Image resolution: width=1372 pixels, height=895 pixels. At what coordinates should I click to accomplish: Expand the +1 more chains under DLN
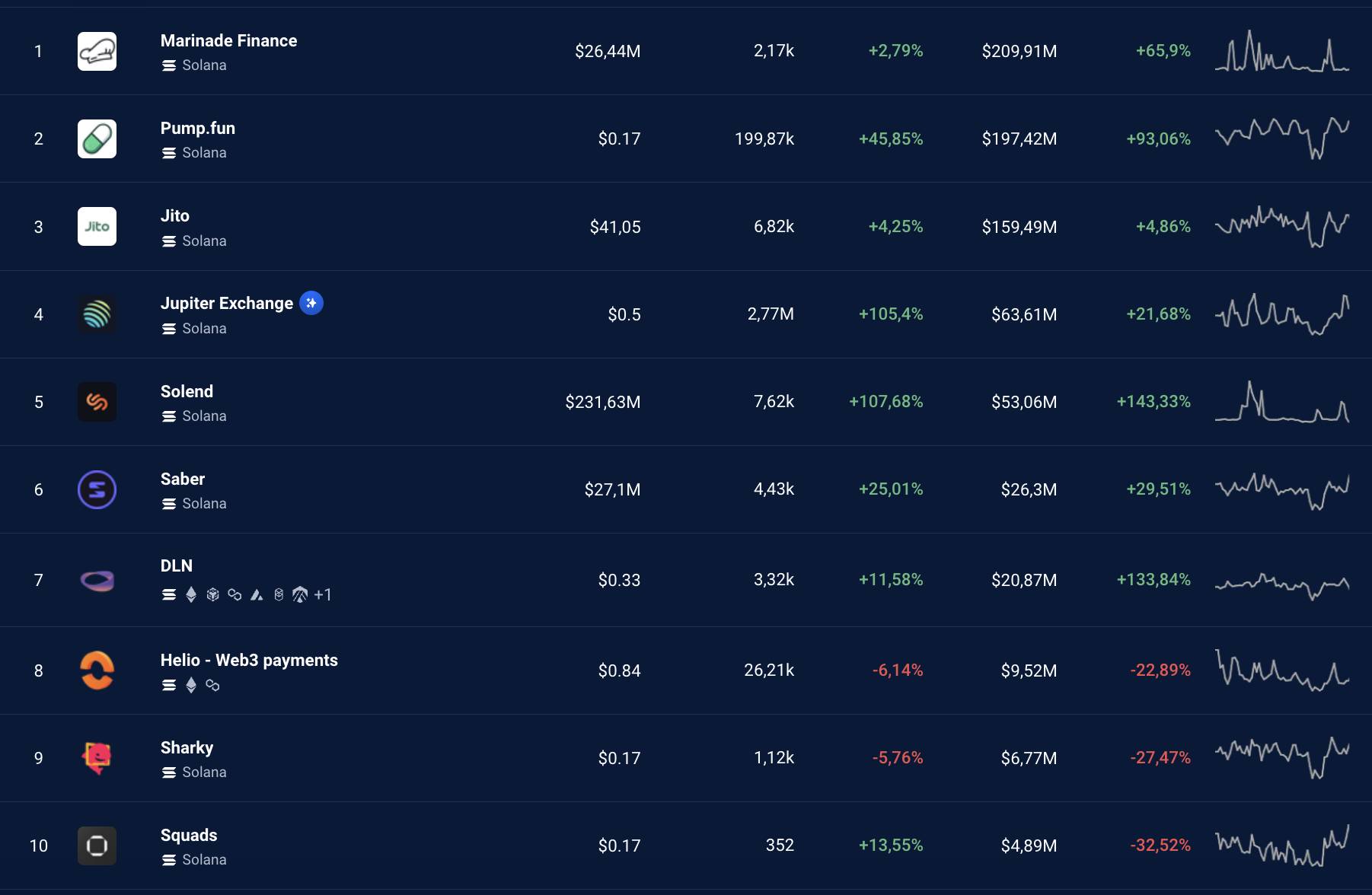tap(323, 594)
